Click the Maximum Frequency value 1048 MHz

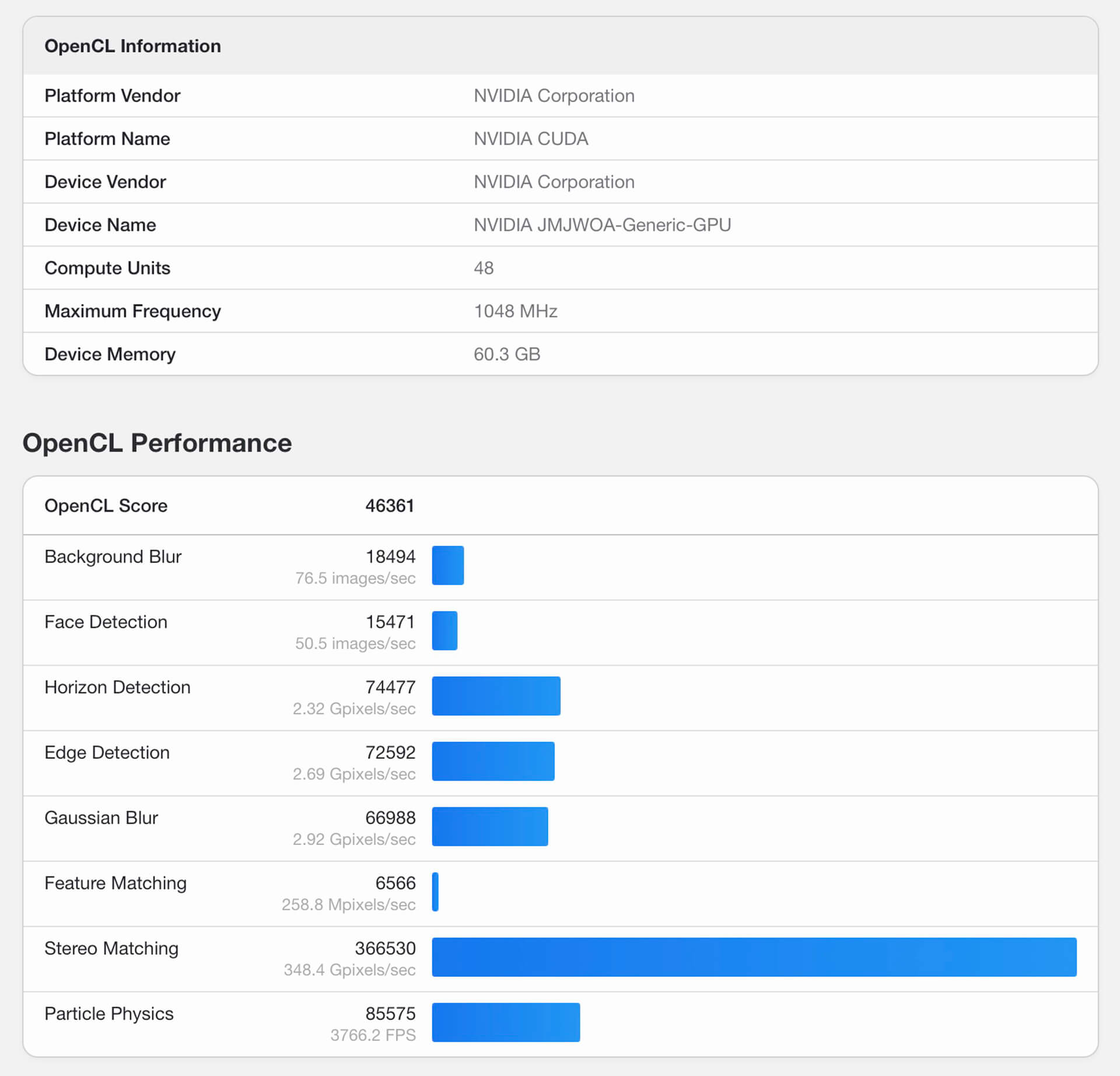[x=515, y=311]
